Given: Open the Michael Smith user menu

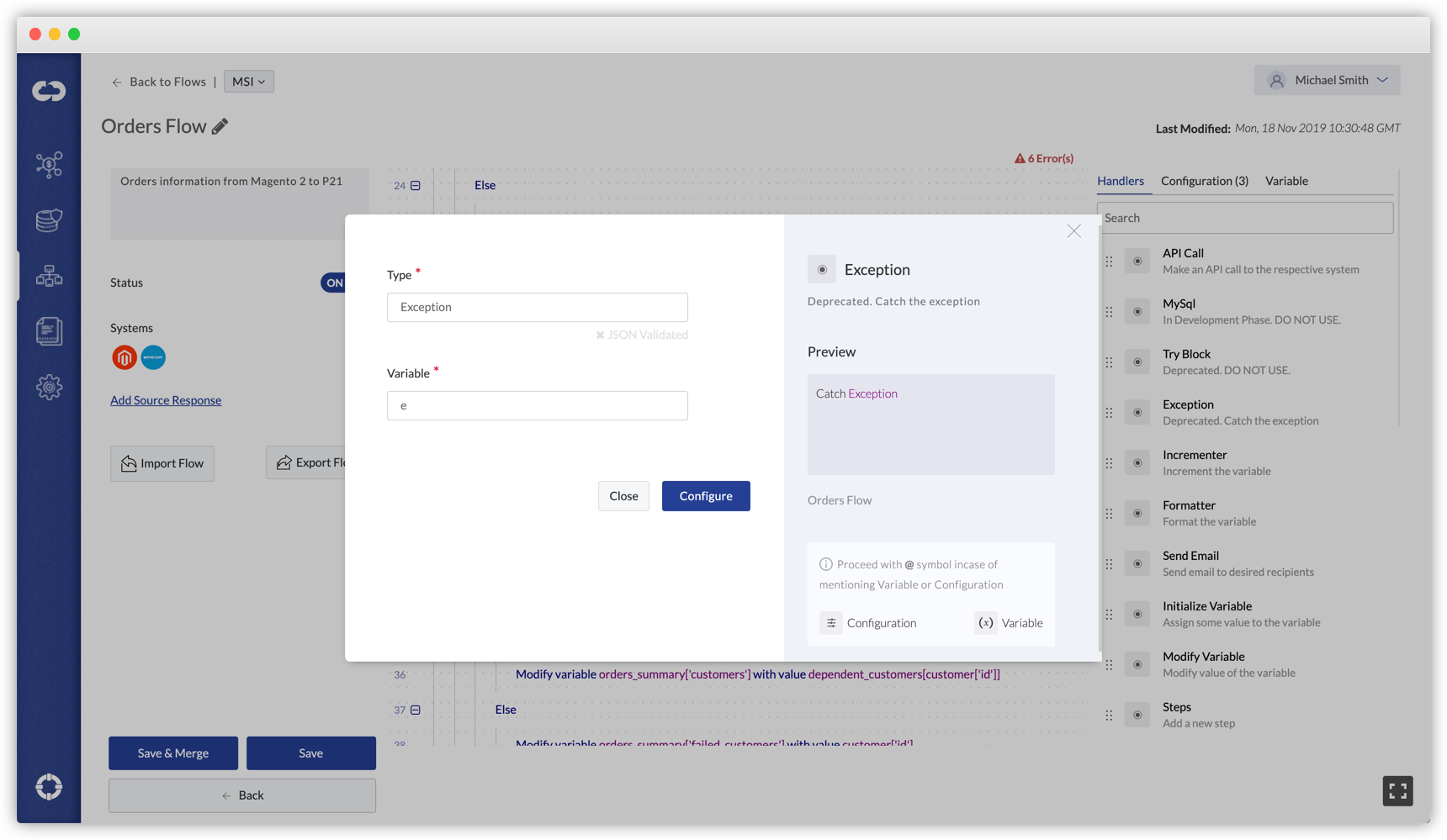Looking at the screenshot, I should tap(1328, 80).
